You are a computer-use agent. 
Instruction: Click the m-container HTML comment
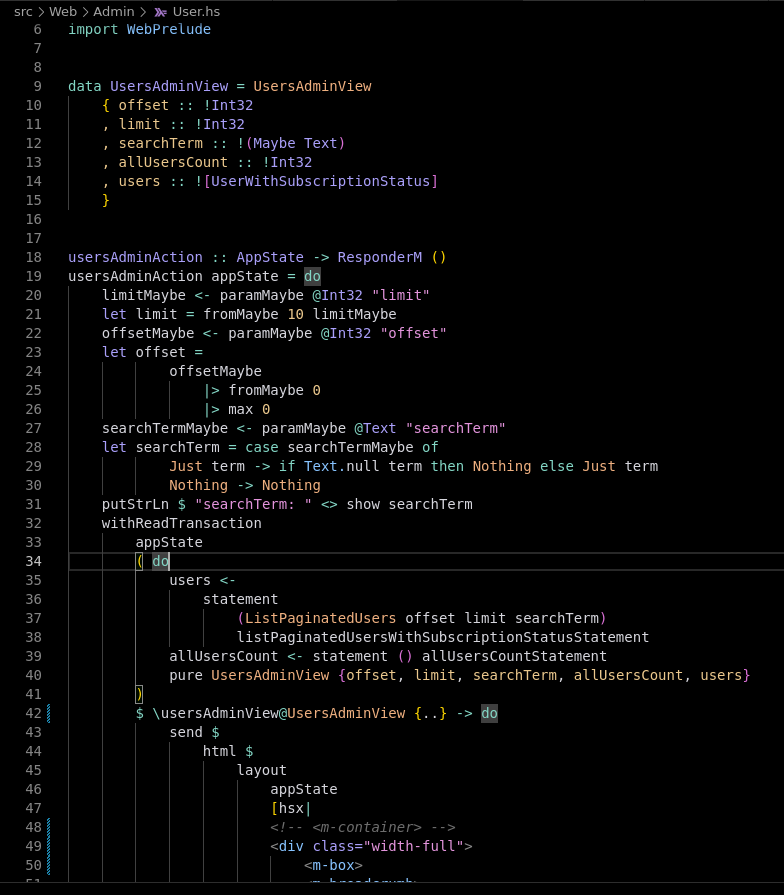click(363, 827)
